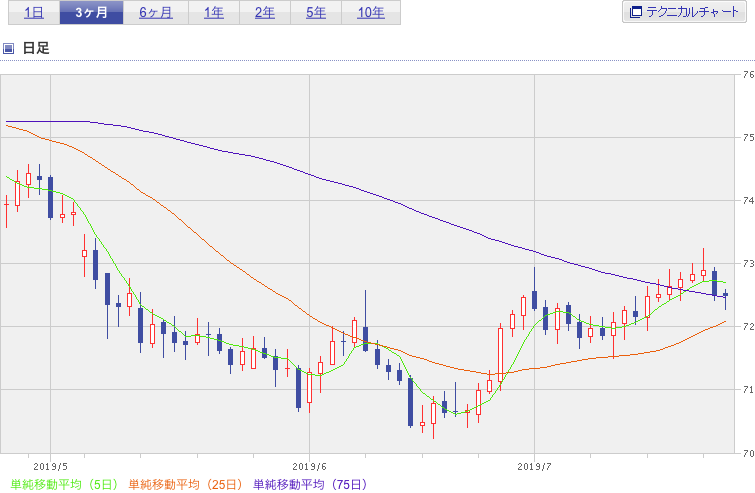Viewport: 755px width, 493px height.
Task: Click the 単純移動平均(75日) legend label
Action: tap(310, 484)
